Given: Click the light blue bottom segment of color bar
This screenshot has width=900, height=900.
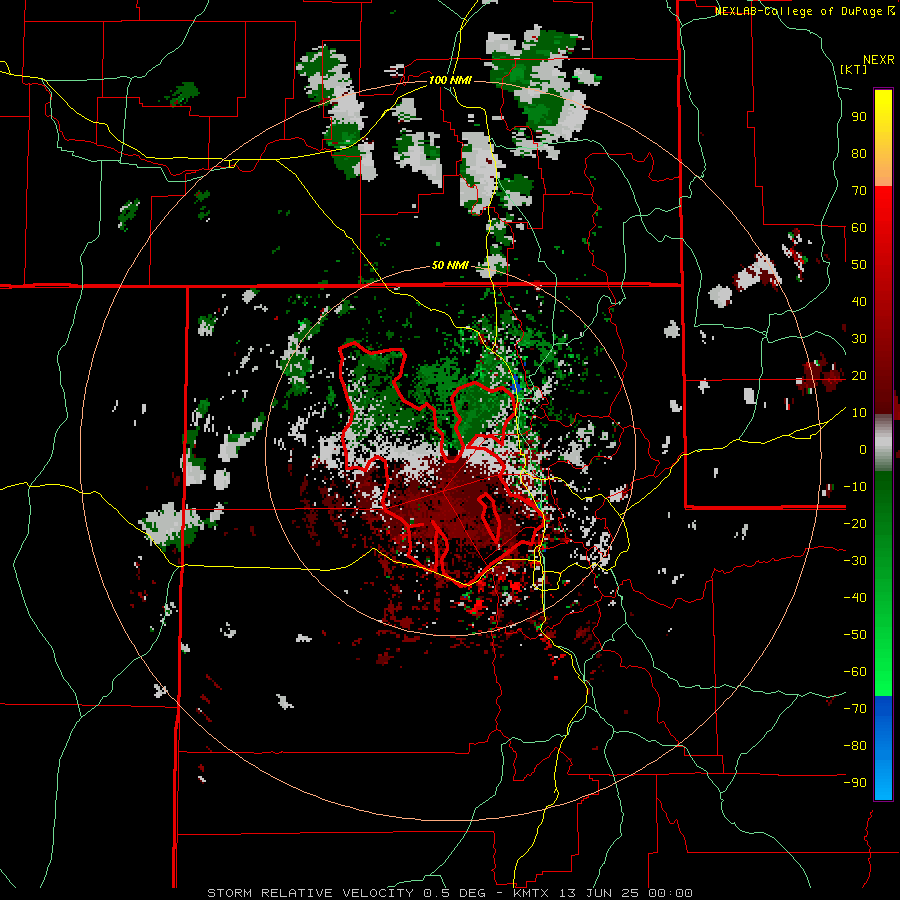Looking at the screenshot, I should [883, 778].
